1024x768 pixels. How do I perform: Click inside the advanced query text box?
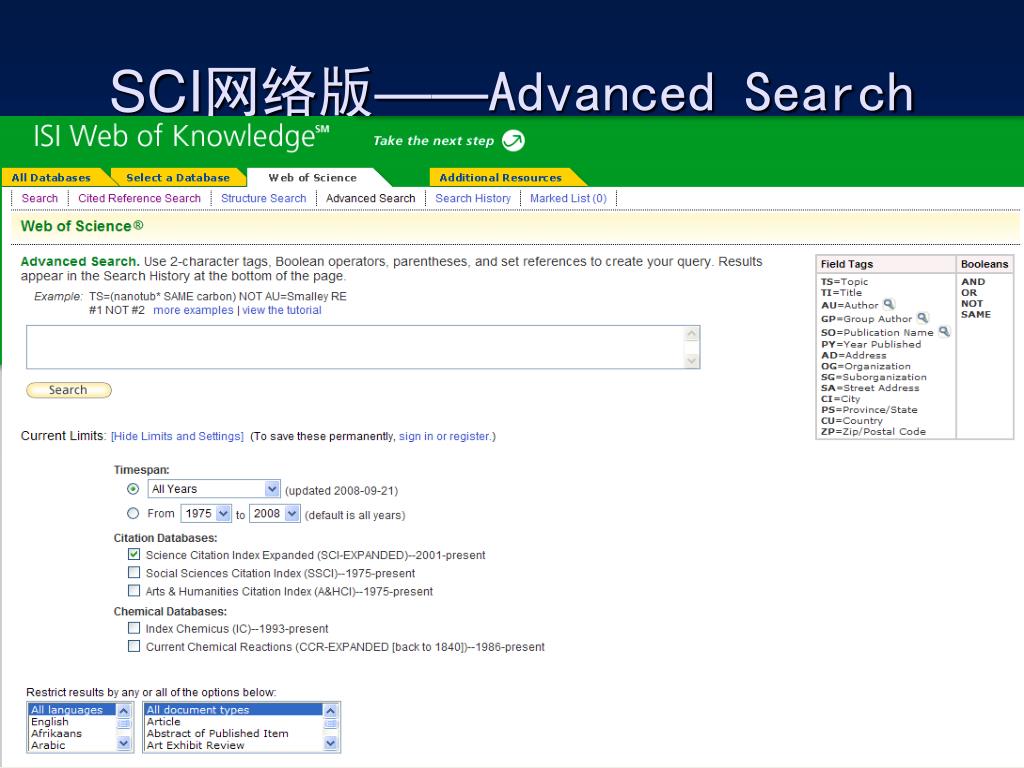click(x=356, y=347)
